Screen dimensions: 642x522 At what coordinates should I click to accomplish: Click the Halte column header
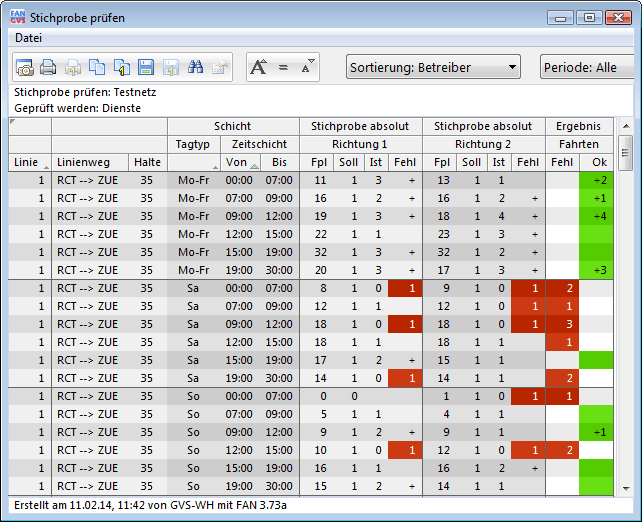(147, 162)
